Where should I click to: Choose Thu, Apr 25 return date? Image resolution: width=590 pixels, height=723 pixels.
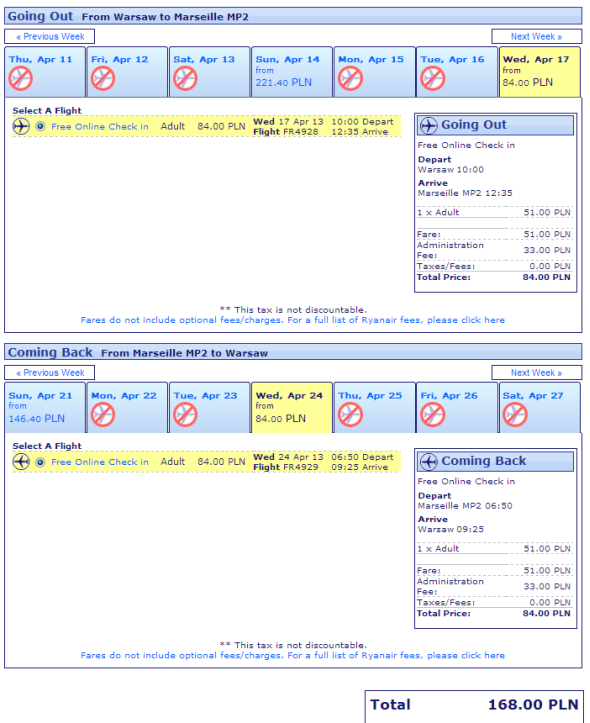coord(374,408)
